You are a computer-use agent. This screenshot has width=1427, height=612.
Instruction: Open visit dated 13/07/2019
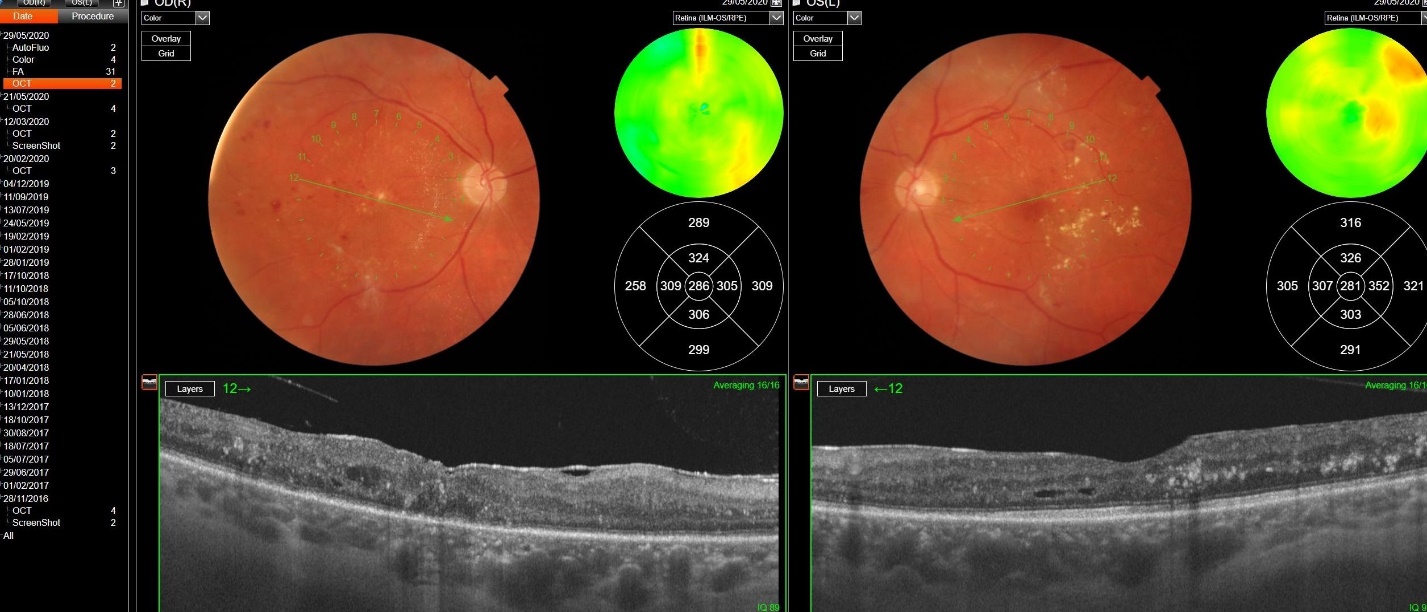coord(26,210)
